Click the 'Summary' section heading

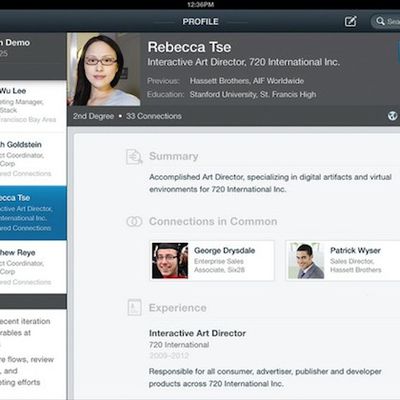pyautogui.click(x=174, y=156)
